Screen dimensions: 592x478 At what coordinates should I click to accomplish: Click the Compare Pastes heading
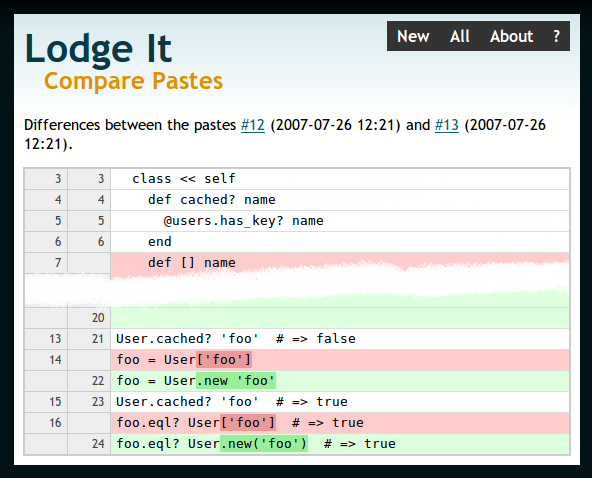(133, 81)
